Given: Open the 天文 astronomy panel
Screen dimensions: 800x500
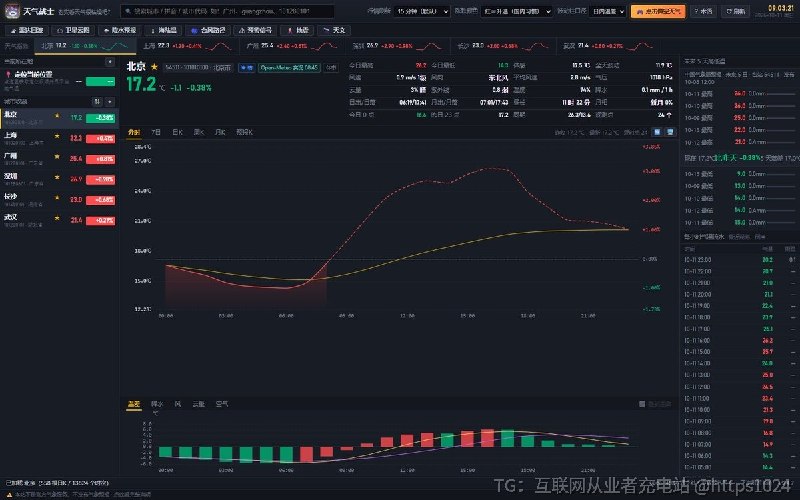Looking at the screenshot, I should pyautogui.click(x=334, y=31).
